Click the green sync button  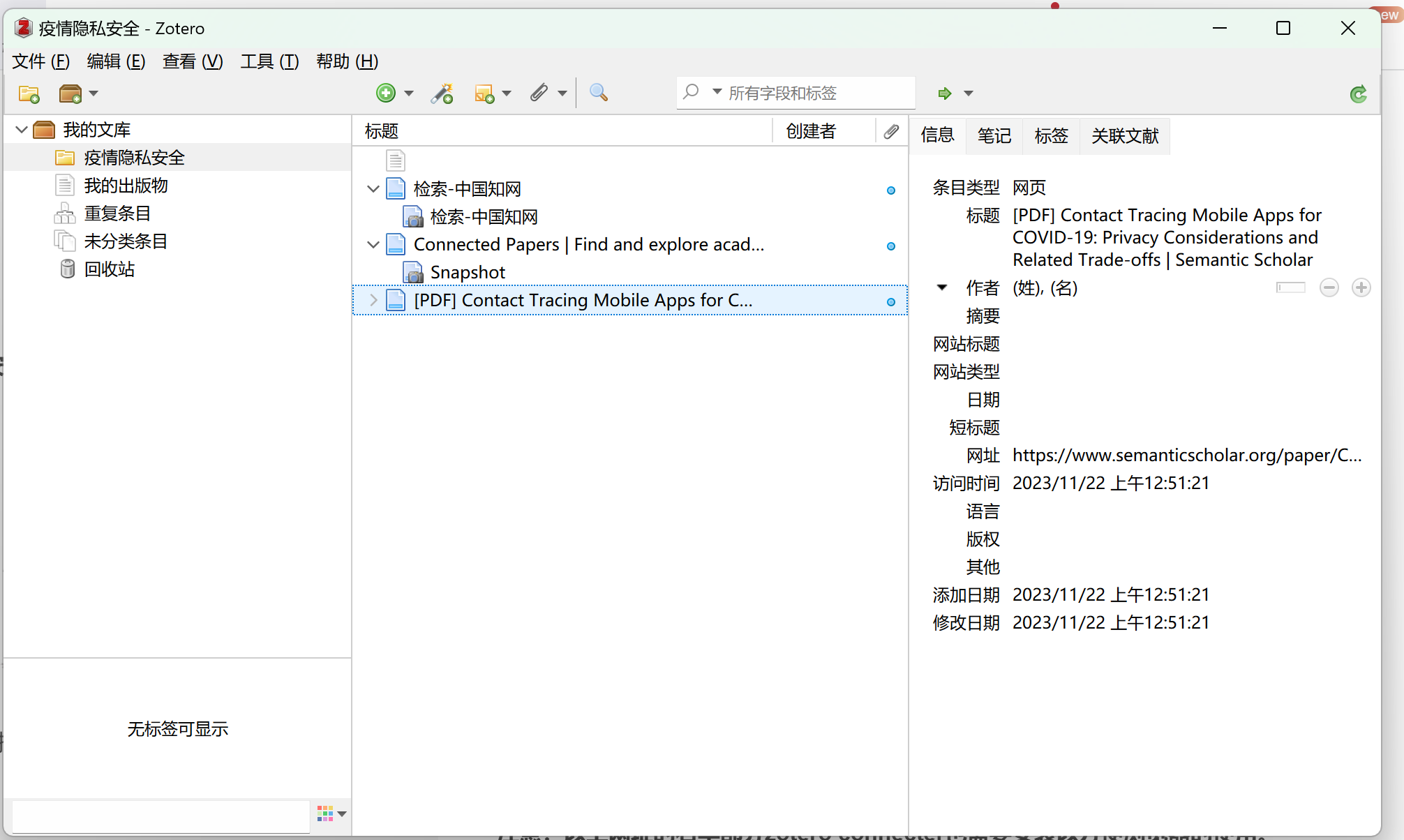[x=1358, y=93]
